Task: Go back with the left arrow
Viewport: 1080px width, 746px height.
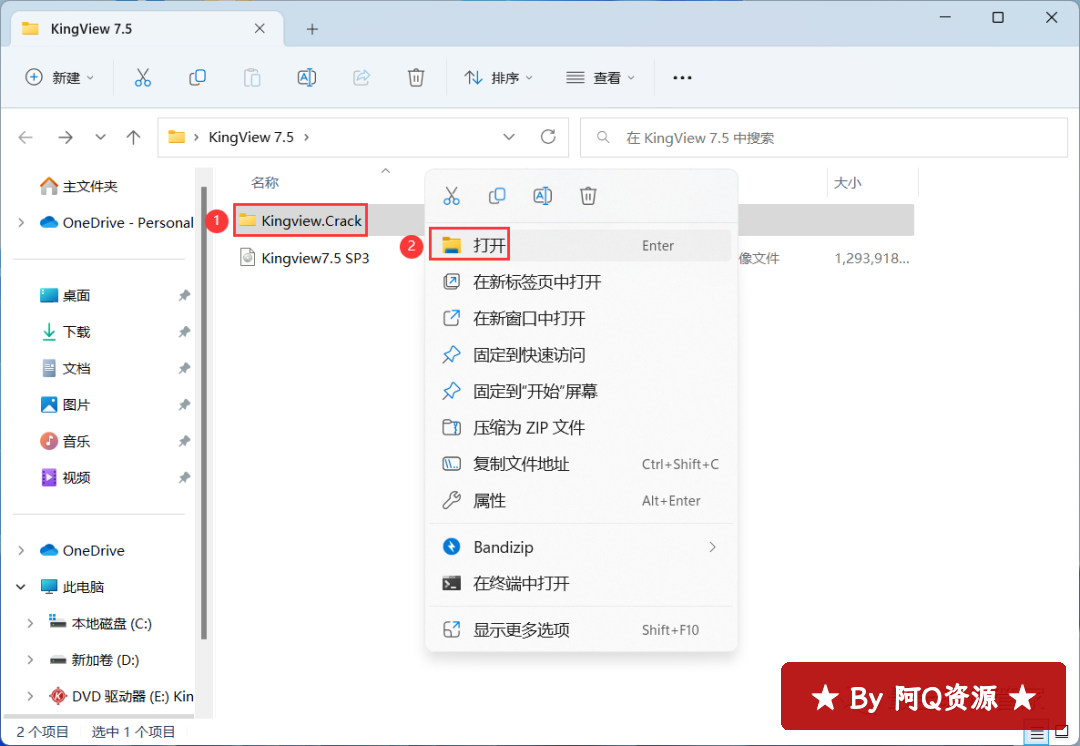Action: click(25, 137)
